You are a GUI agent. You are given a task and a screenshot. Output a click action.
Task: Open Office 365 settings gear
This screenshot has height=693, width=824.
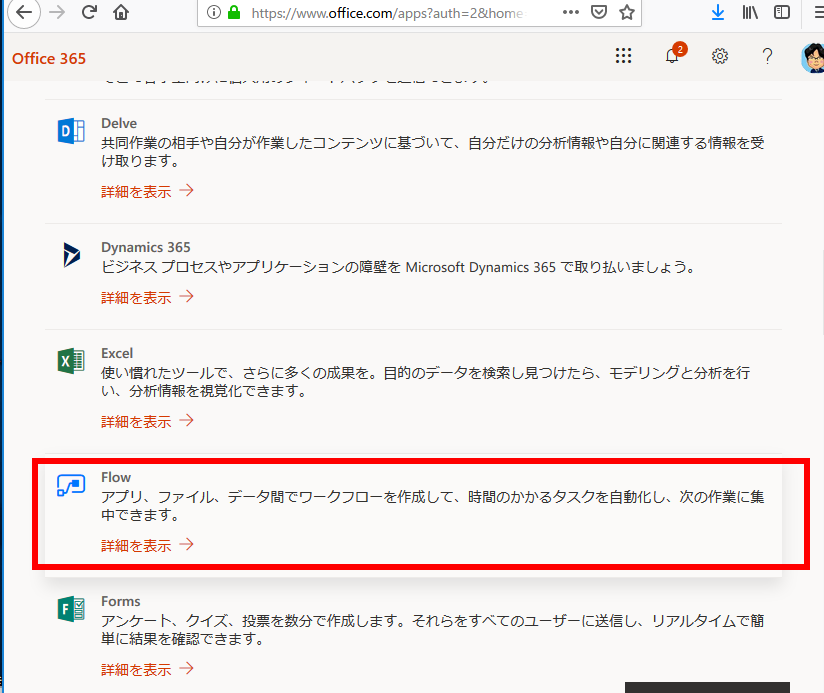[x=720, y=56]
